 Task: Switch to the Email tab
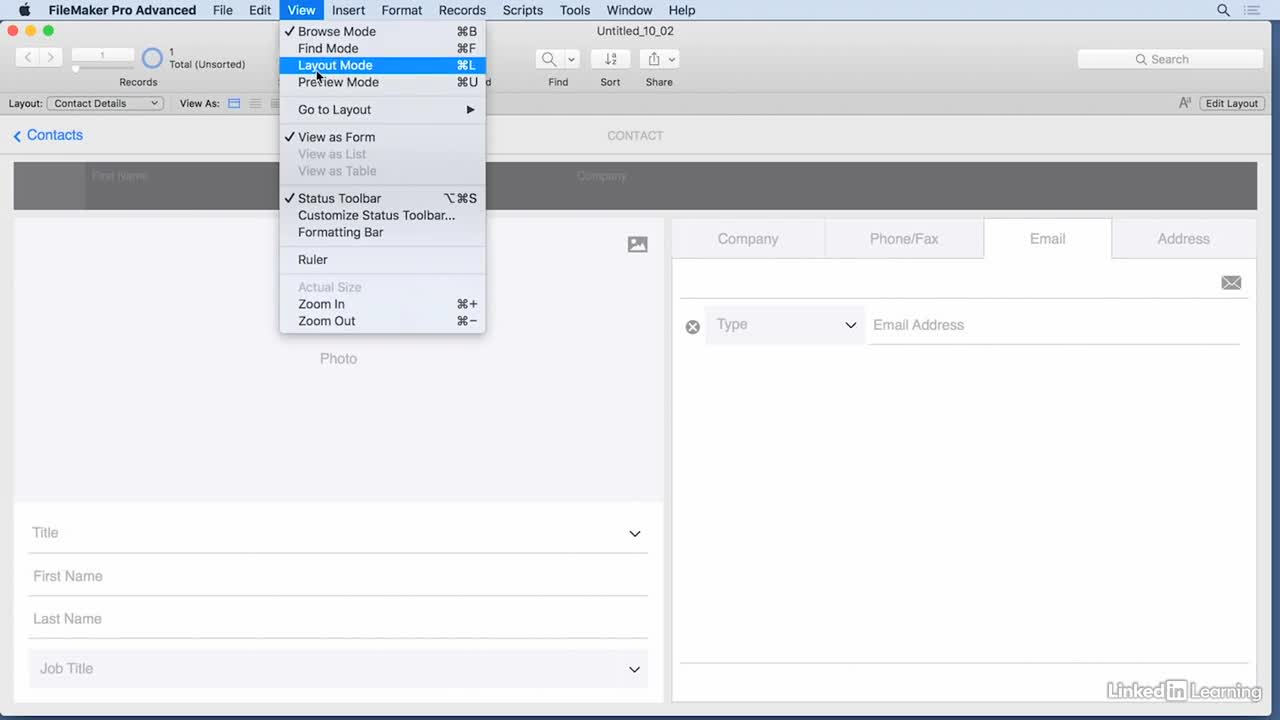[1047, 239]
